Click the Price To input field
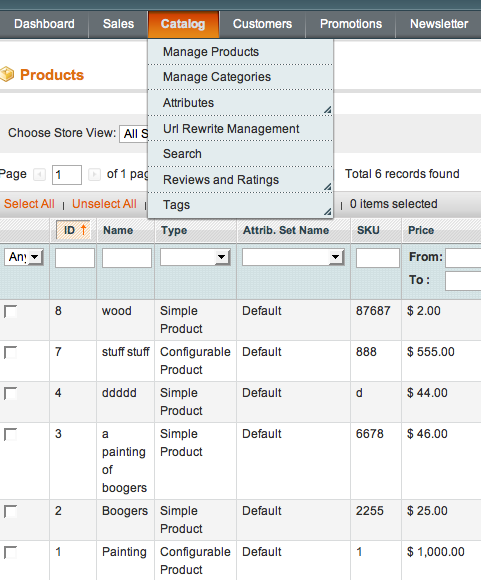This screenshot has height=580, width=481. click(463, 281)
